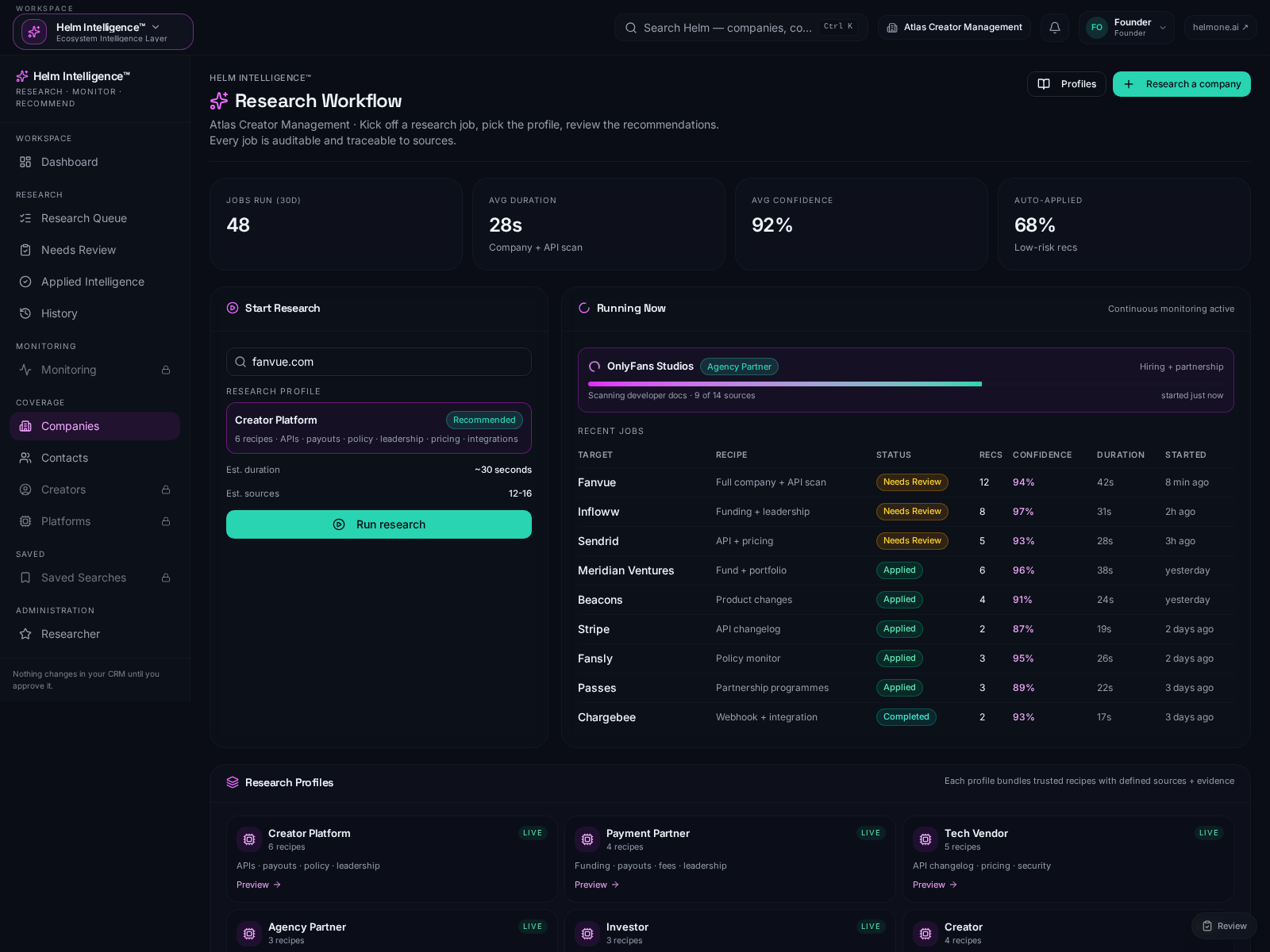The width and height of the screenshot is (1270, 952).
Task: Preview the Creator Platform profile
Action: [x=259, y=885]
